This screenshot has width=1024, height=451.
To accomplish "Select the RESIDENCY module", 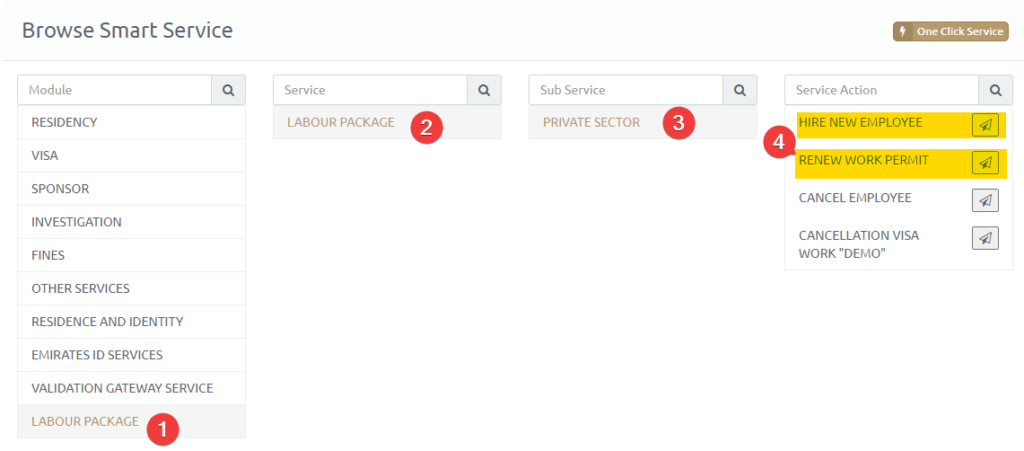I will tap(64, 123).
